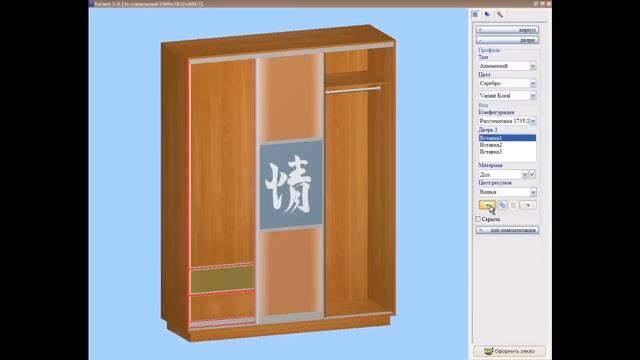Open the 'Конфигурация' dropdown
This screenshot has height=360, width=640.
point(533,121)
